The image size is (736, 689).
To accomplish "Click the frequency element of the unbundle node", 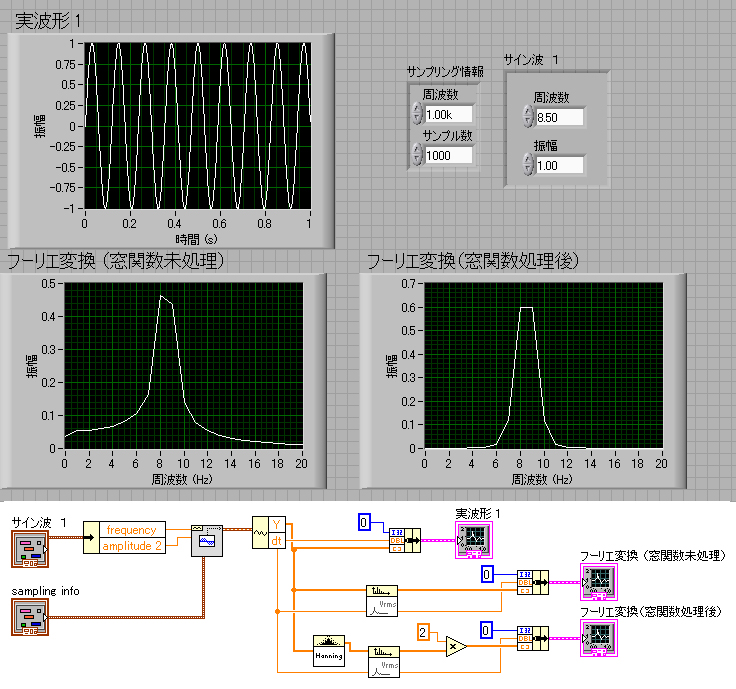I will tap(131, 529).
